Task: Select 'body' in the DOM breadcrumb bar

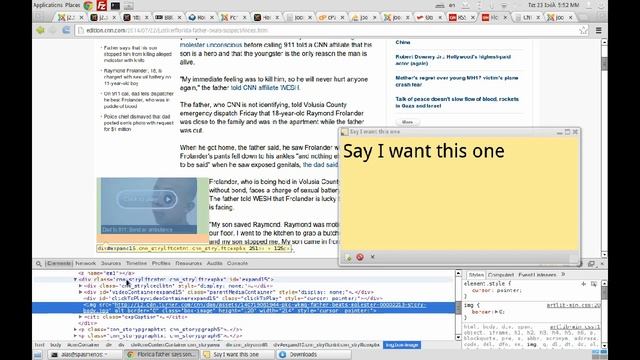Action: 56,345
